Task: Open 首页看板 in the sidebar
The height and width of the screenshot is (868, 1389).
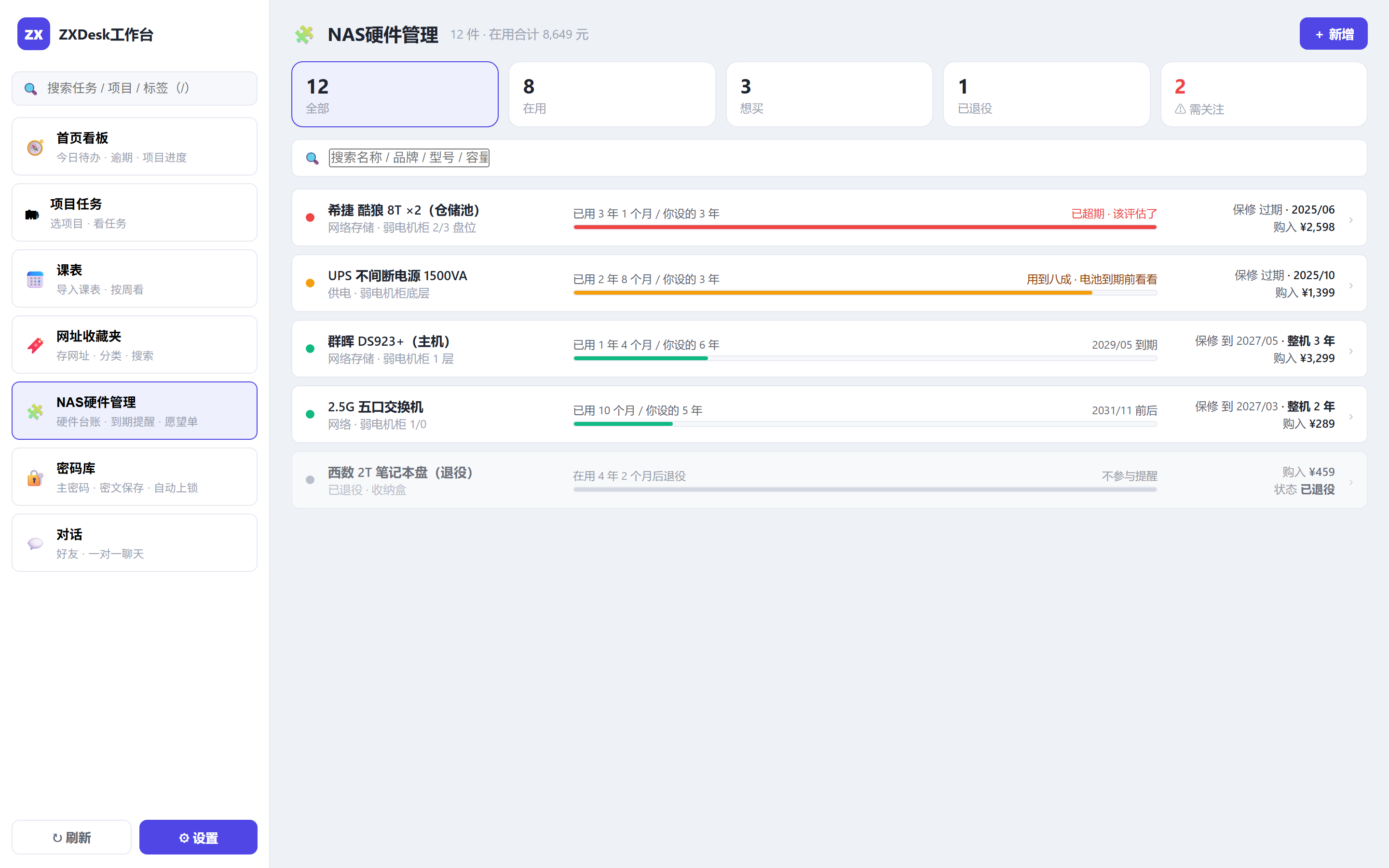Action: [134, 147]
